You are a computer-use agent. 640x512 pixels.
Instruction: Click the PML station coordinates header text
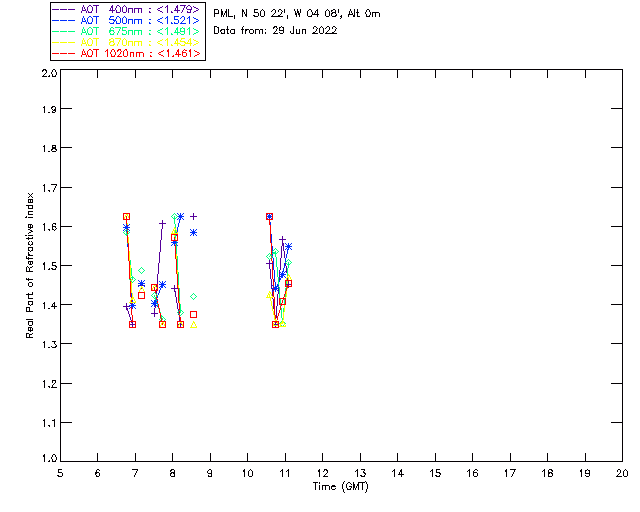coord(297,14)
